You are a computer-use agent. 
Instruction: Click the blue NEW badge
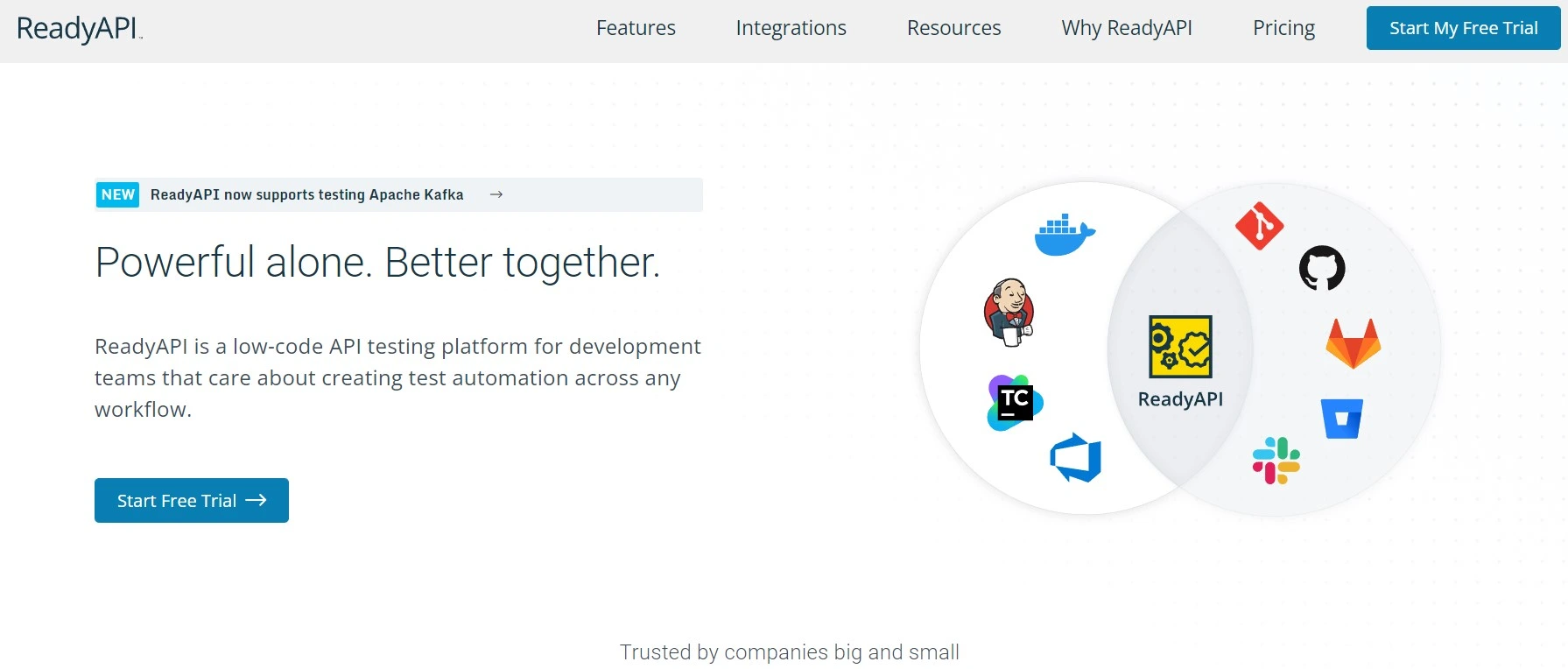click(x=118, y=194)
